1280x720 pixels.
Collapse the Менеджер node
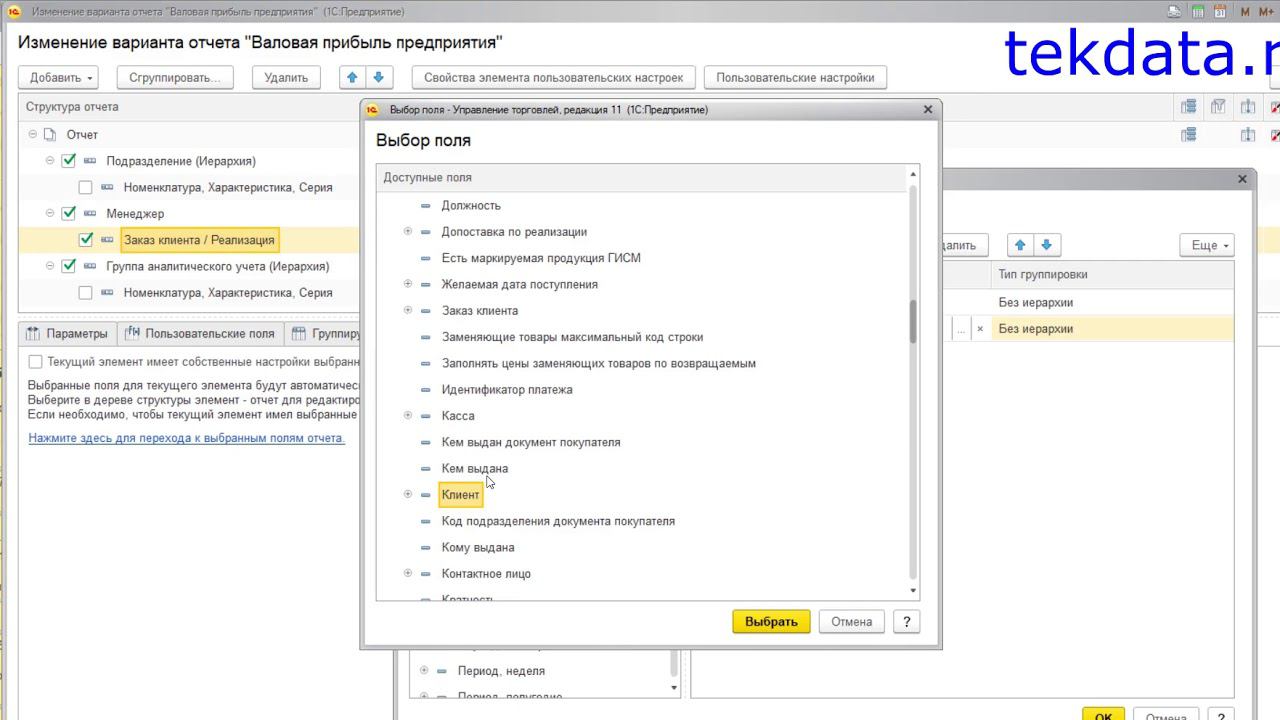(x=50, y=214)
